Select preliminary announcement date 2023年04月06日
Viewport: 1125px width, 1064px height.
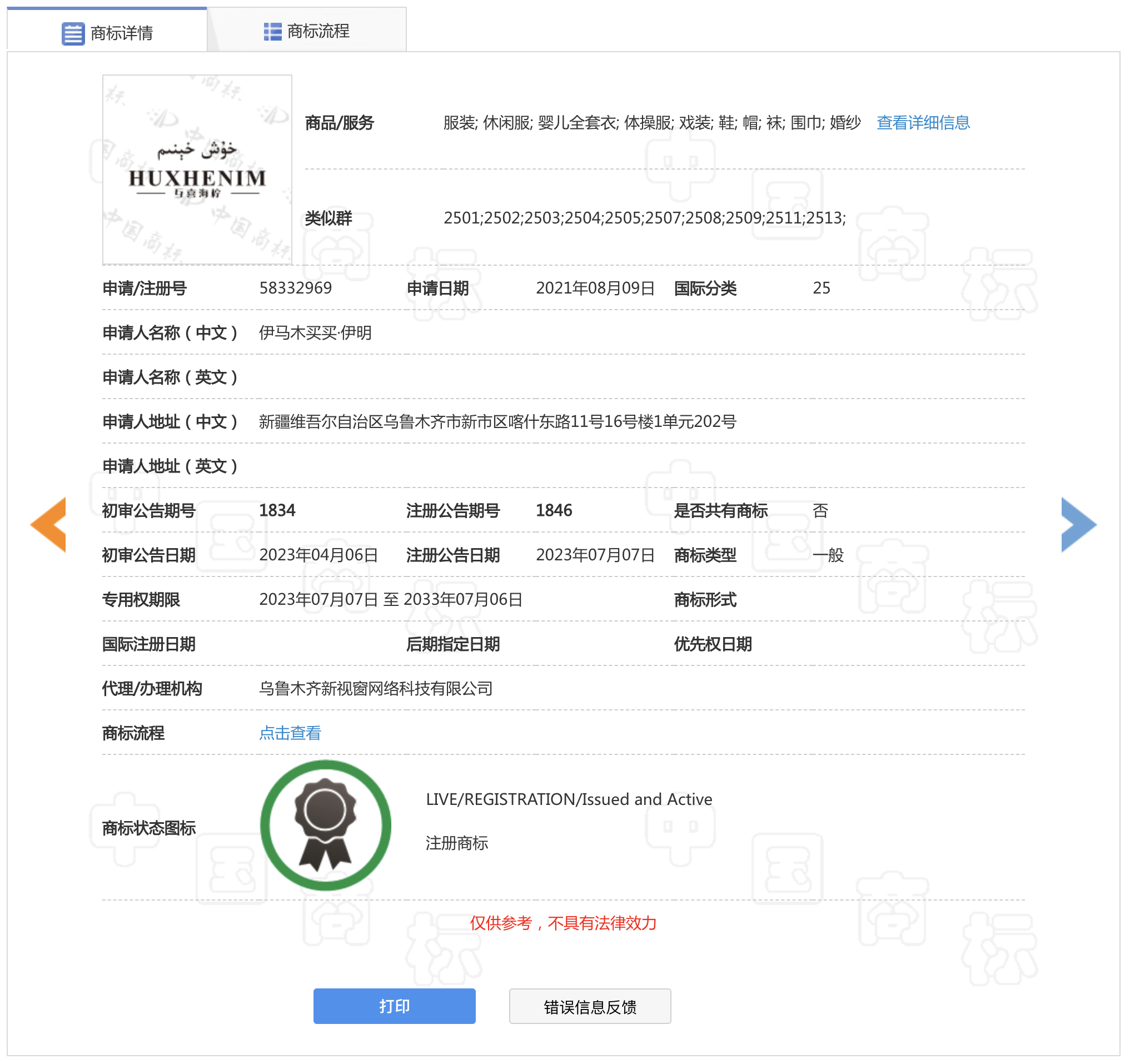coord(318,554)
